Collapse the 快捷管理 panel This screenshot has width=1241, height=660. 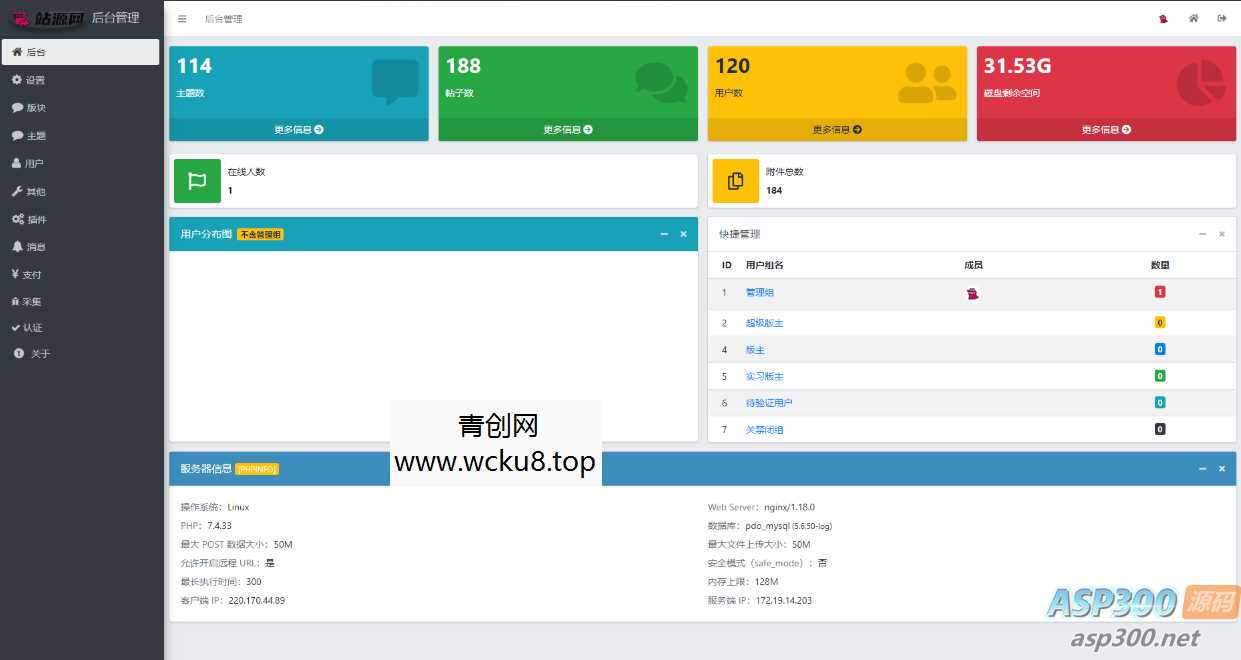[1202, 234]
